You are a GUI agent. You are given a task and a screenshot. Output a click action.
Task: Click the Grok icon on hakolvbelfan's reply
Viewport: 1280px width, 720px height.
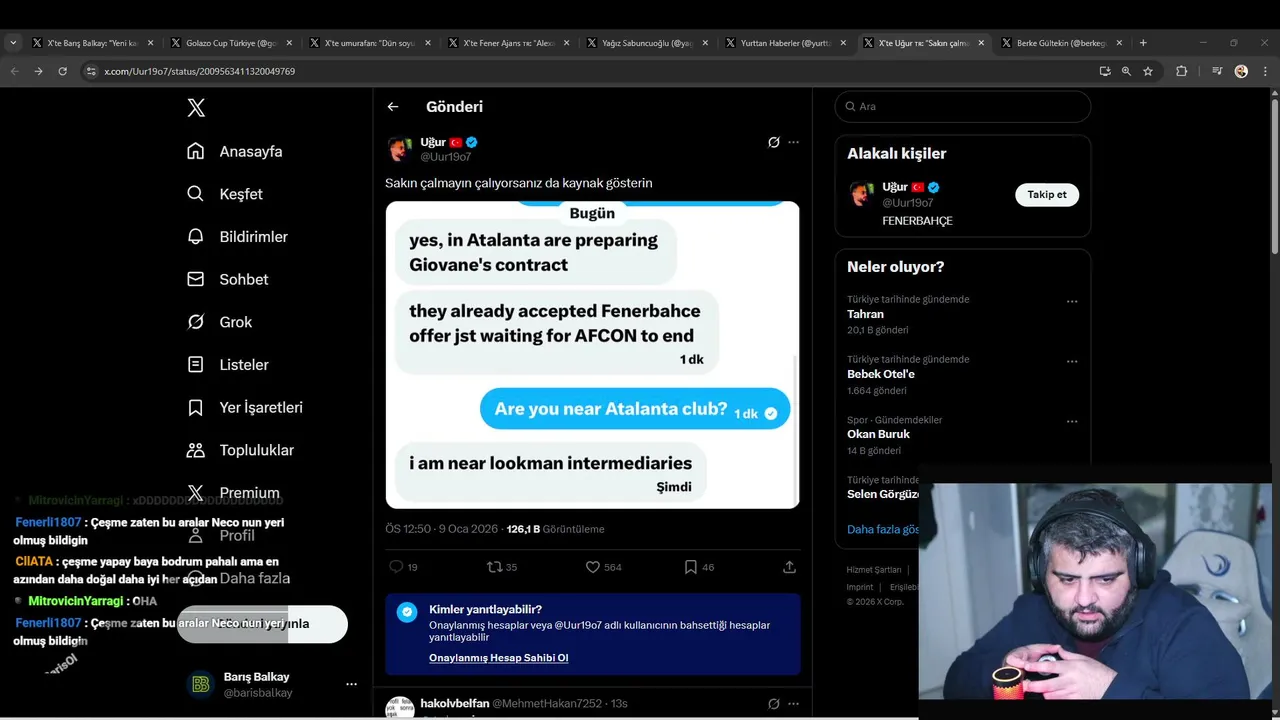(773, 703)
